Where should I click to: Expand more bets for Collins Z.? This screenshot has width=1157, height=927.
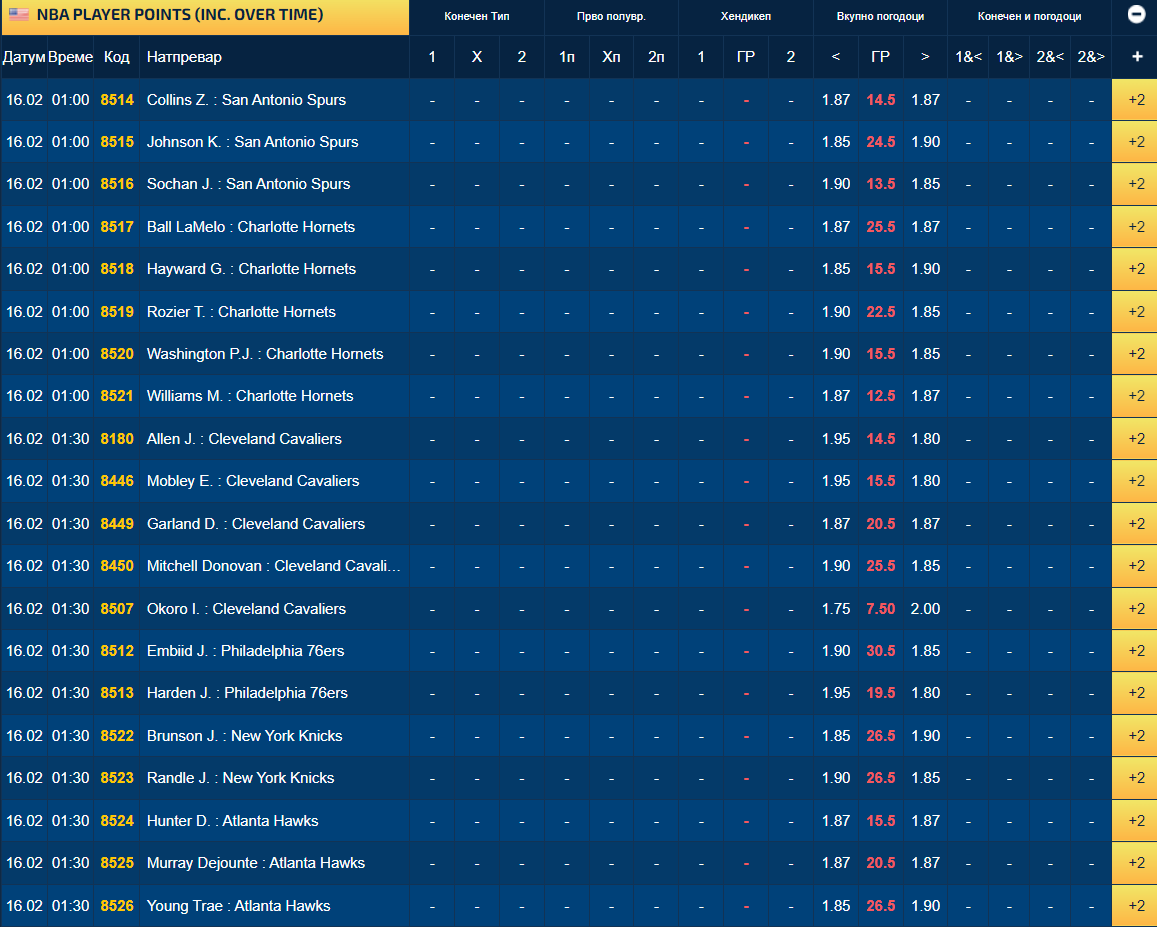point(1136,100)
